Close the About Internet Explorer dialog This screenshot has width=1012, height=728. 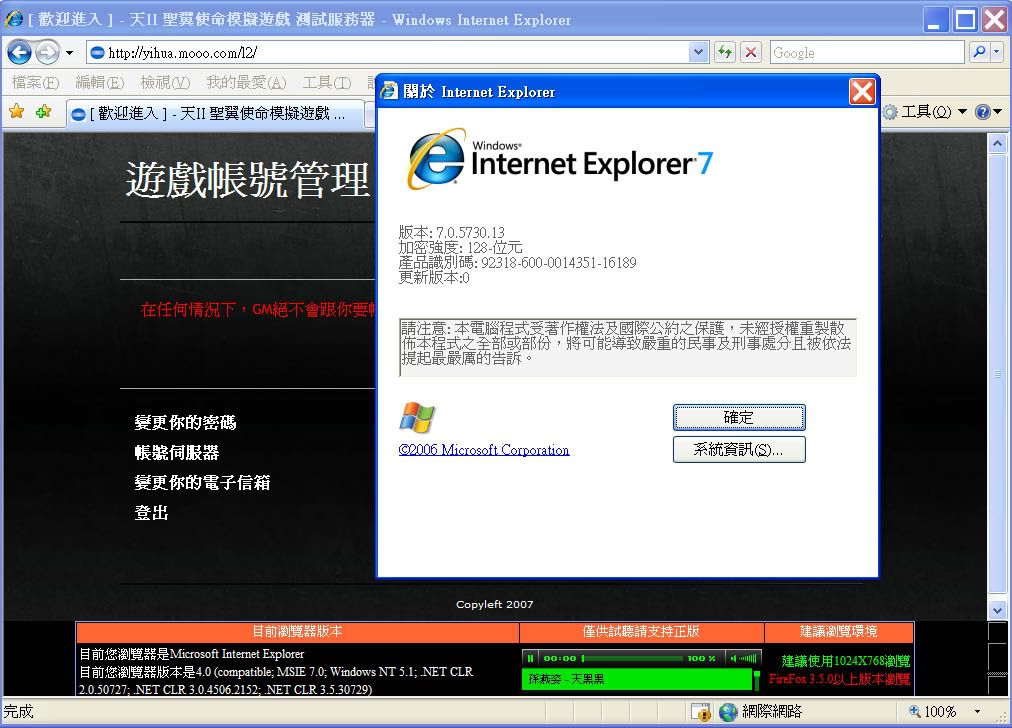862,92
